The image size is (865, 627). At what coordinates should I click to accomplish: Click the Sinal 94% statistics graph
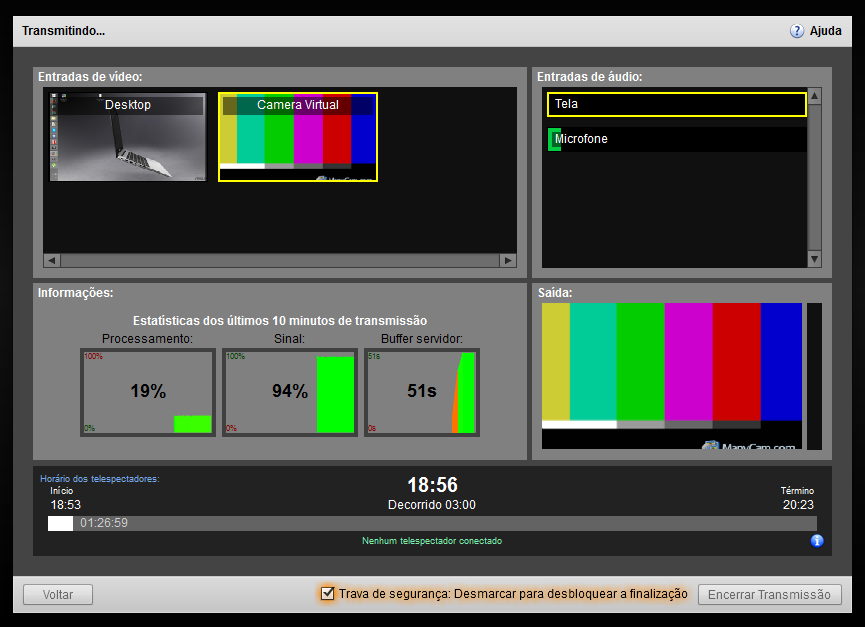click(x=290, y=392)
